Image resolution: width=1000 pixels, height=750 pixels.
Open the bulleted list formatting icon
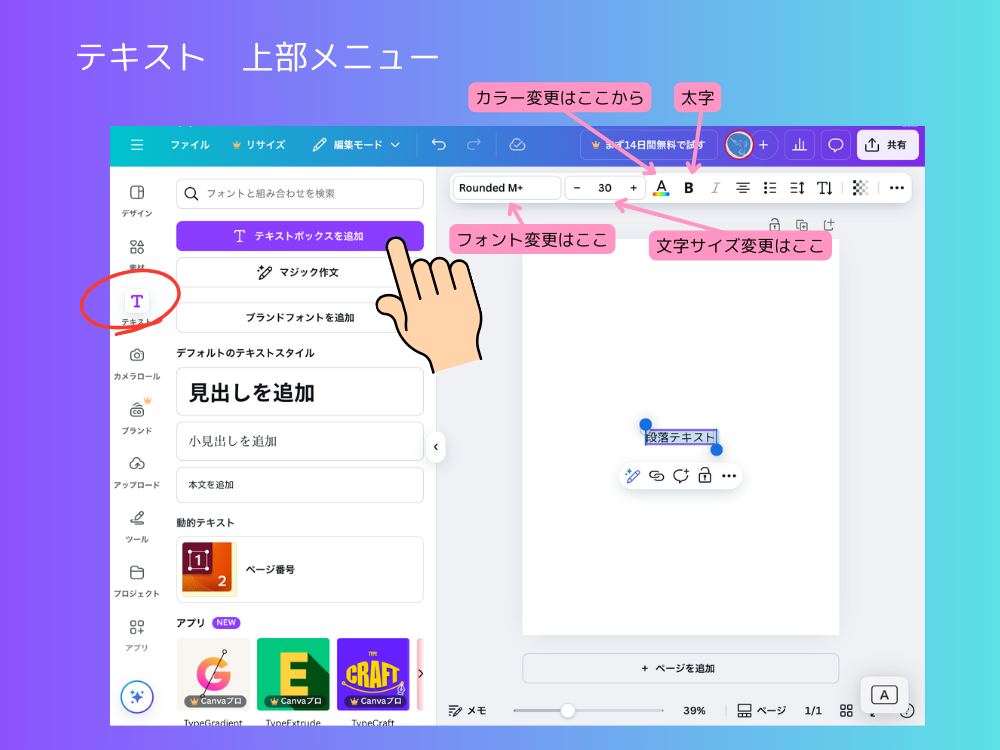[x=770, y=188]
